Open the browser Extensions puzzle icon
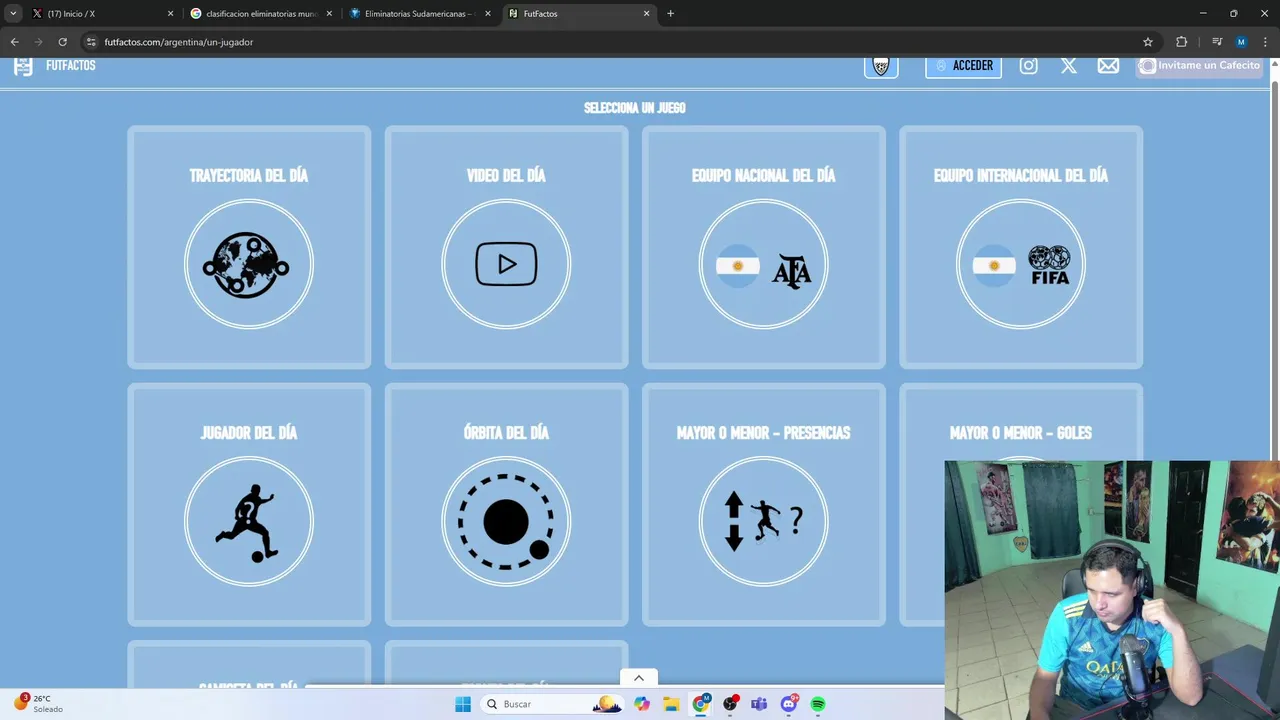This screenshot has height=720, width=1280. pos(1182,42)
